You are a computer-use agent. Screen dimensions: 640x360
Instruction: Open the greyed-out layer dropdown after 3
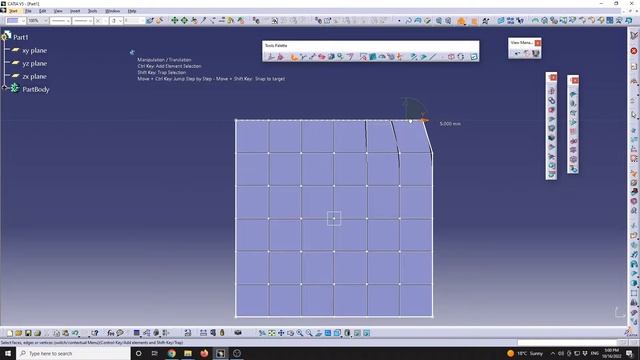click(x=134, y=20)
